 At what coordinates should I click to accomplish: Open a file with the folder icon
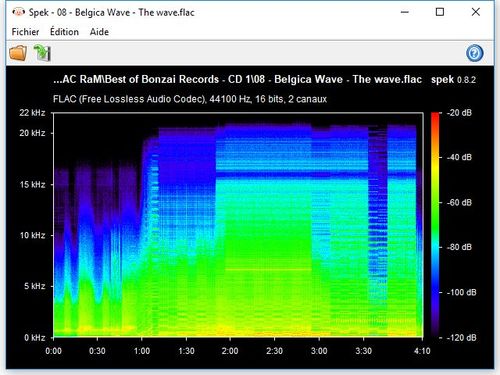[x=18, y=53]
